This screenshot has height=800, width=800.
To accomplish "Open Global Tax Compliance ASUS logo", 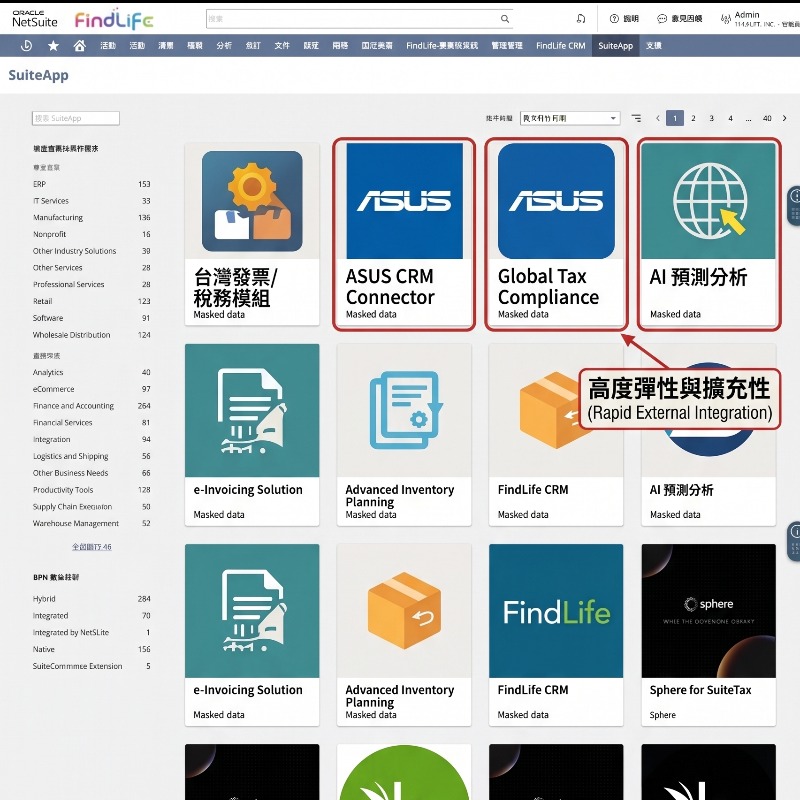I will (556, 201).
